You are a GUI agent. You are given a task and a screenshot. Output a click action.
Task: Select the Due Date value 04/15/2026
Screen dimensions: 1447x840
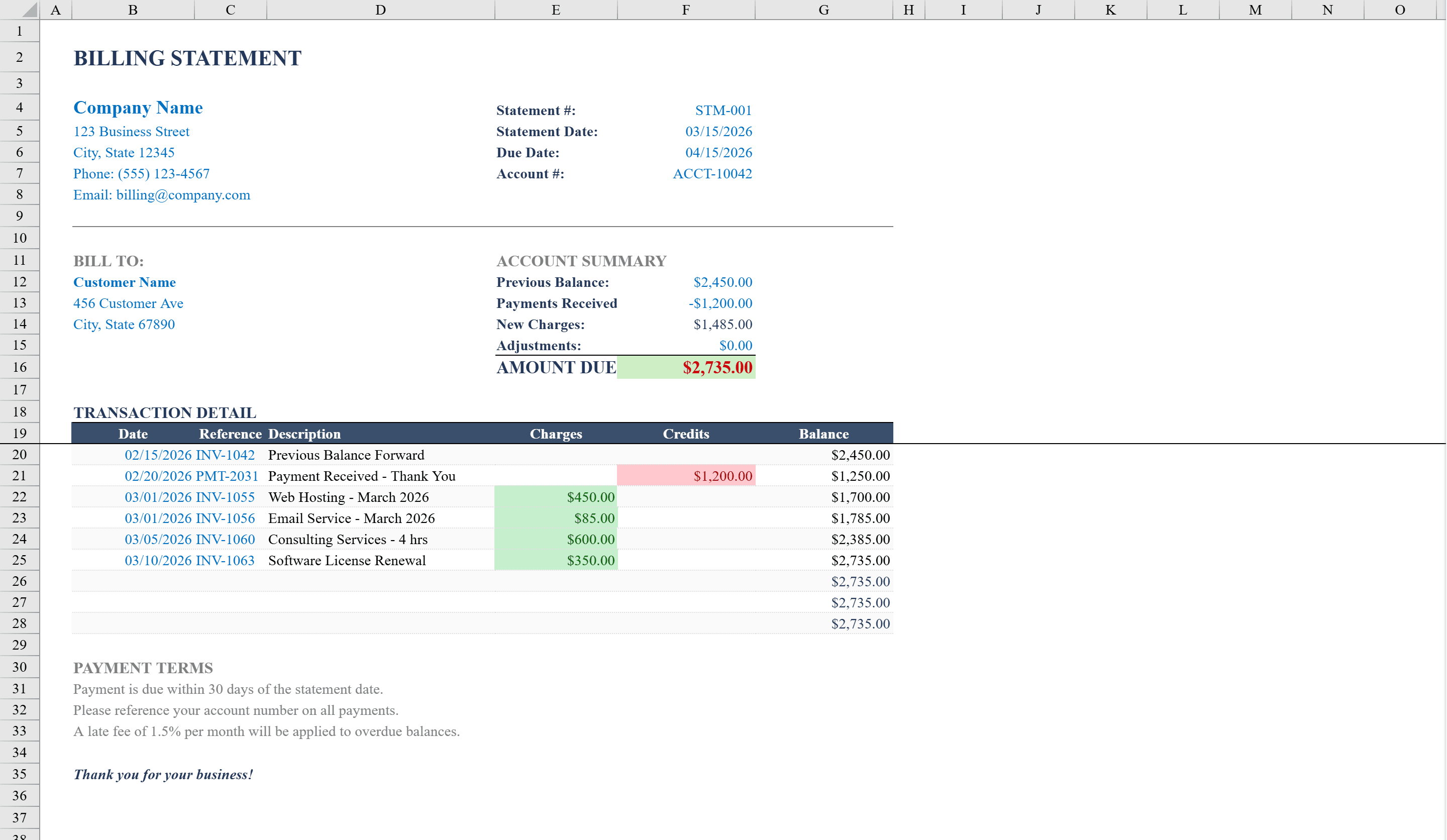719,152
